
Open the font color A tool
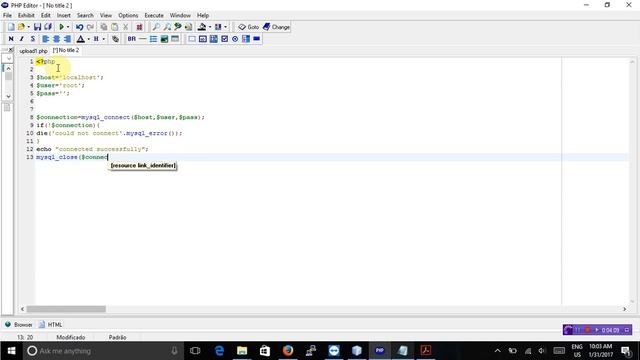pos(80,39)
